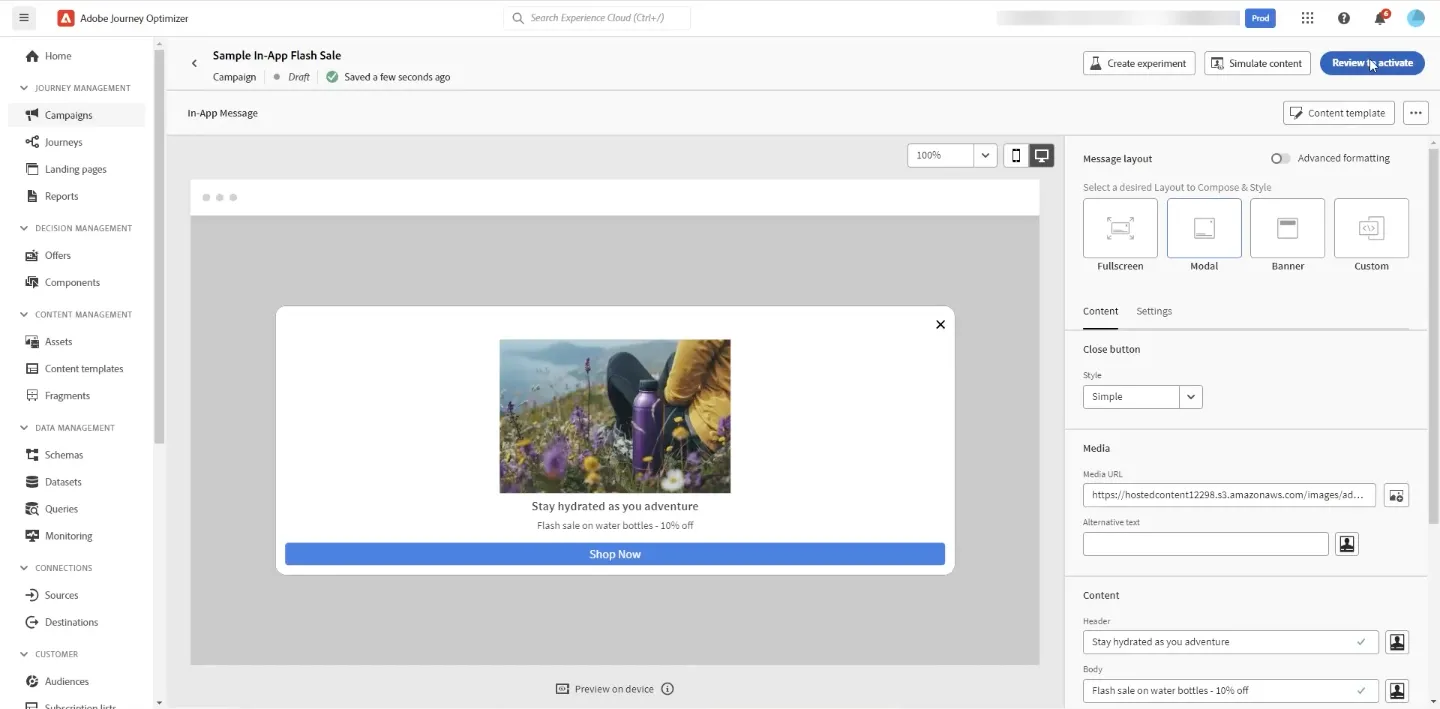Open the notifications bell
The image size is (1440, 709).
[x=1381, y=18]
